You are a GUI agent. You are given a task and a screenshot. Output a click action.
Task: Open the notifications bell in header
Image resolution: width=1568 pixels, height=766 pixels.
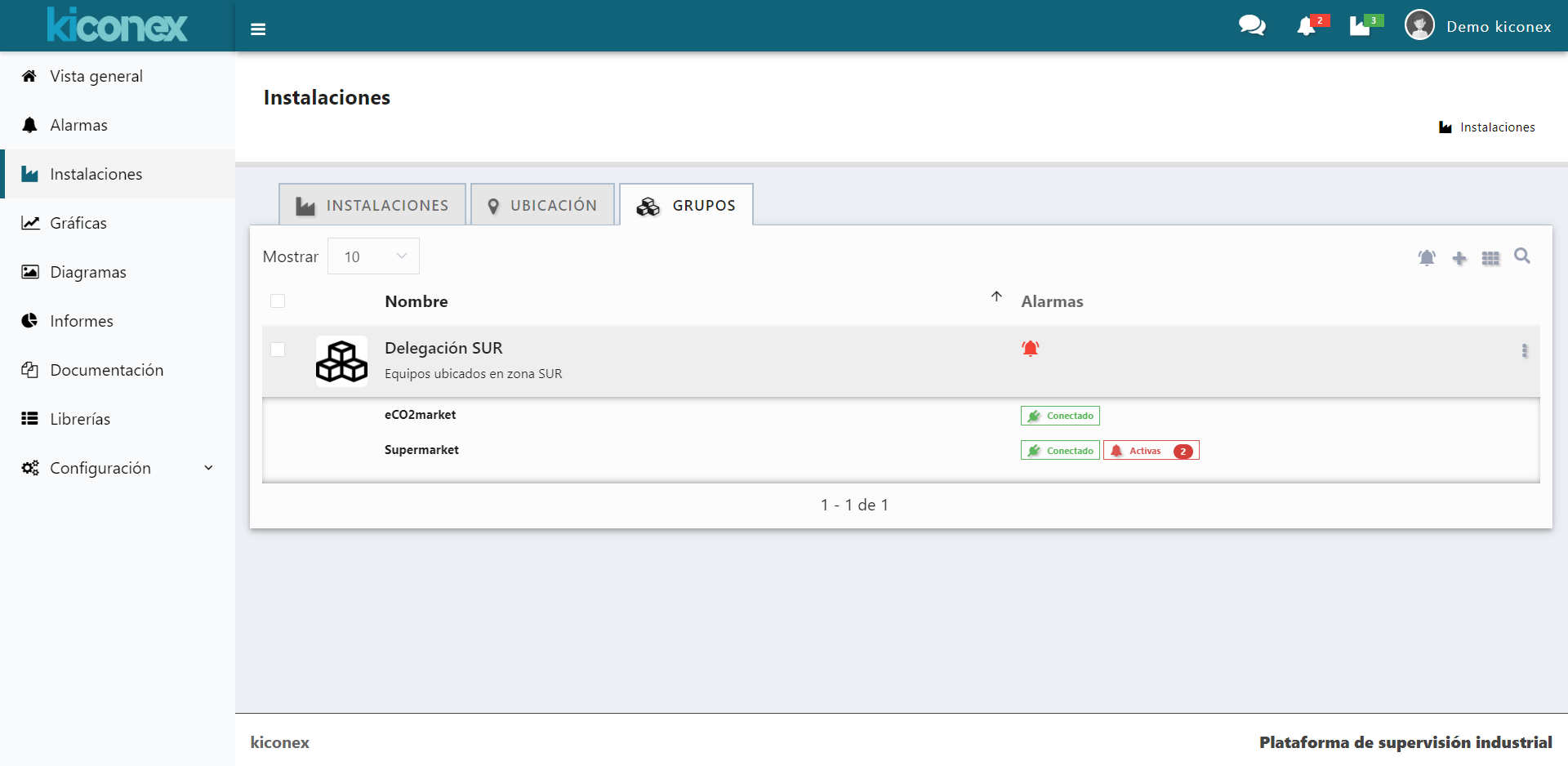[1307, 26]
